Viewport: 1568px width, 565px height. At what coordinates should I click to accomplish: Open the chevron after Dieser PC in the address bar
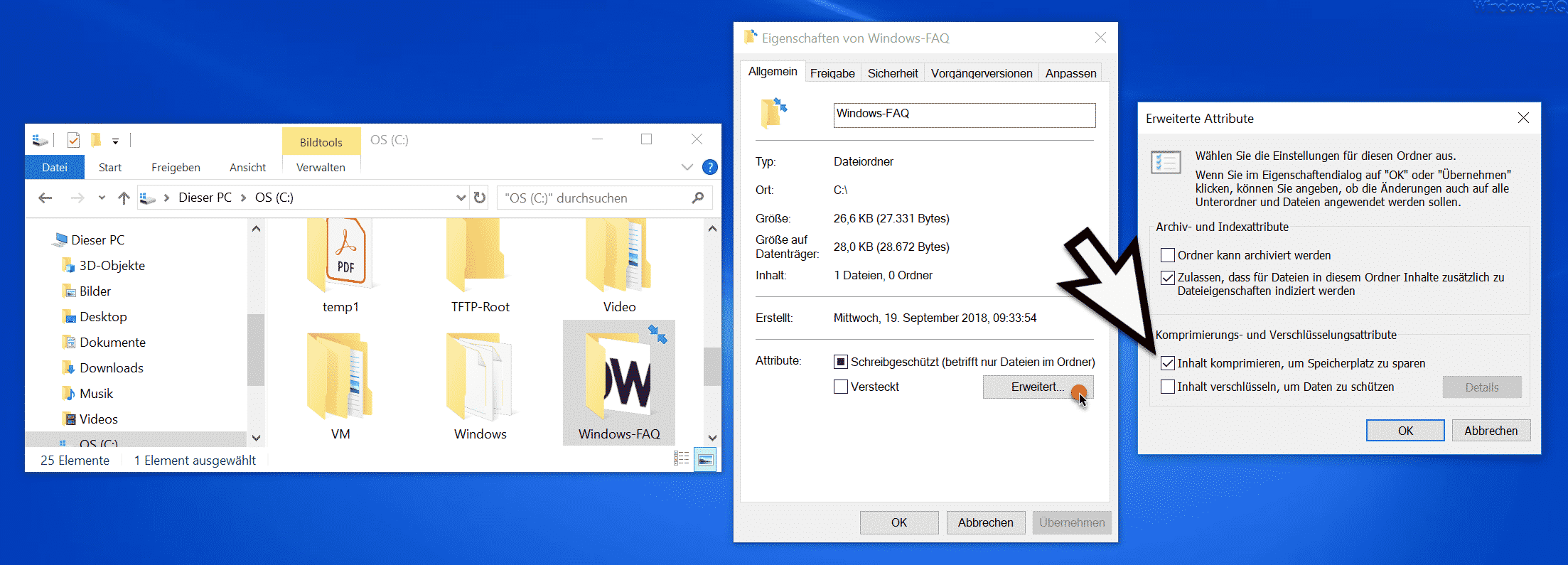[242, 198]
